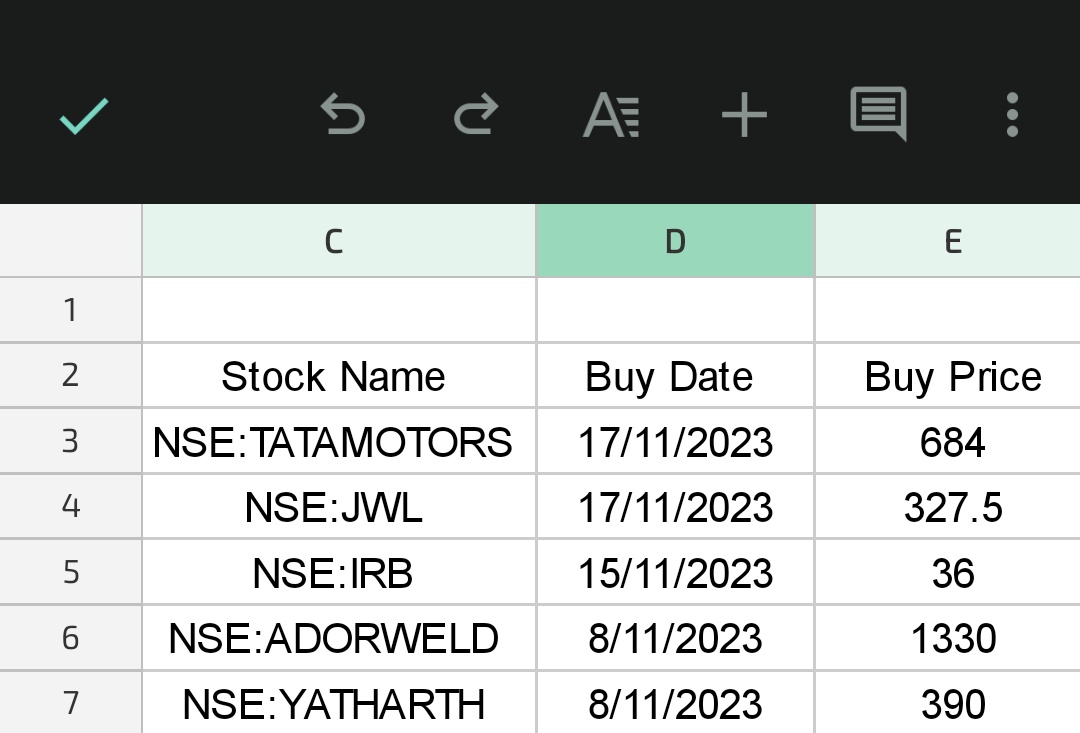1080x733 pixels.
Task: Select empty cell D1
Action: coord(675,310)
